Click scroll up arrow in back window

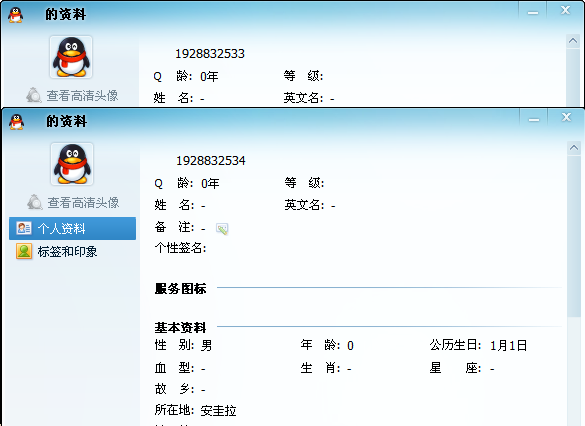(x=573, y=41)
